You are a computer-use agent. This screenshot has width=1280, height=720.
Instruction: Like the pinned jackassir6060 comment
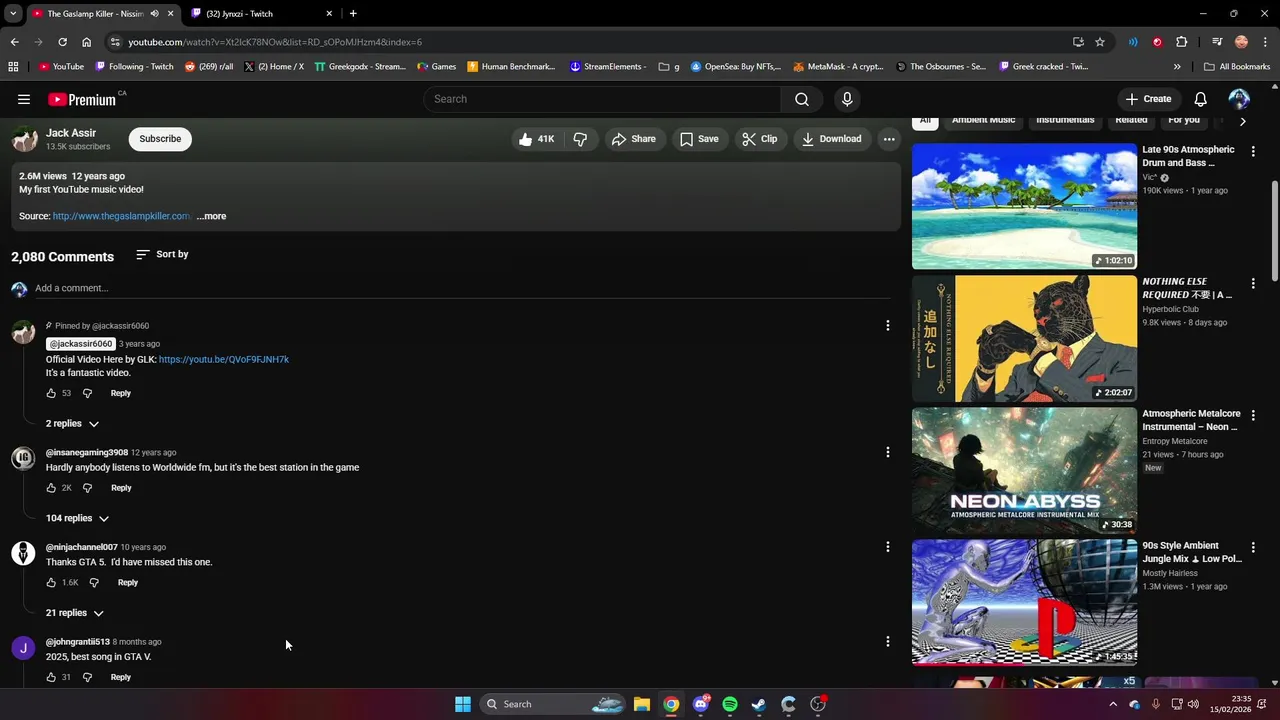coord(51,393)
